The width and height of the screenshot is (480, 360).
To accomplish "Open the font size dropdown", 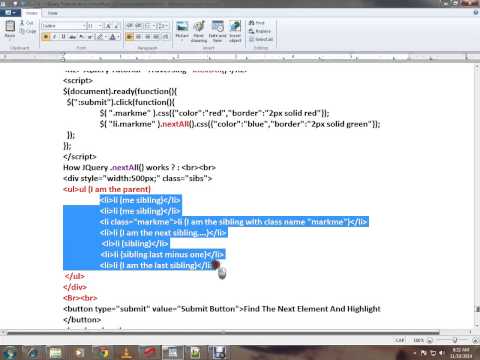I will pyautogui.click(x=100, y=26).
